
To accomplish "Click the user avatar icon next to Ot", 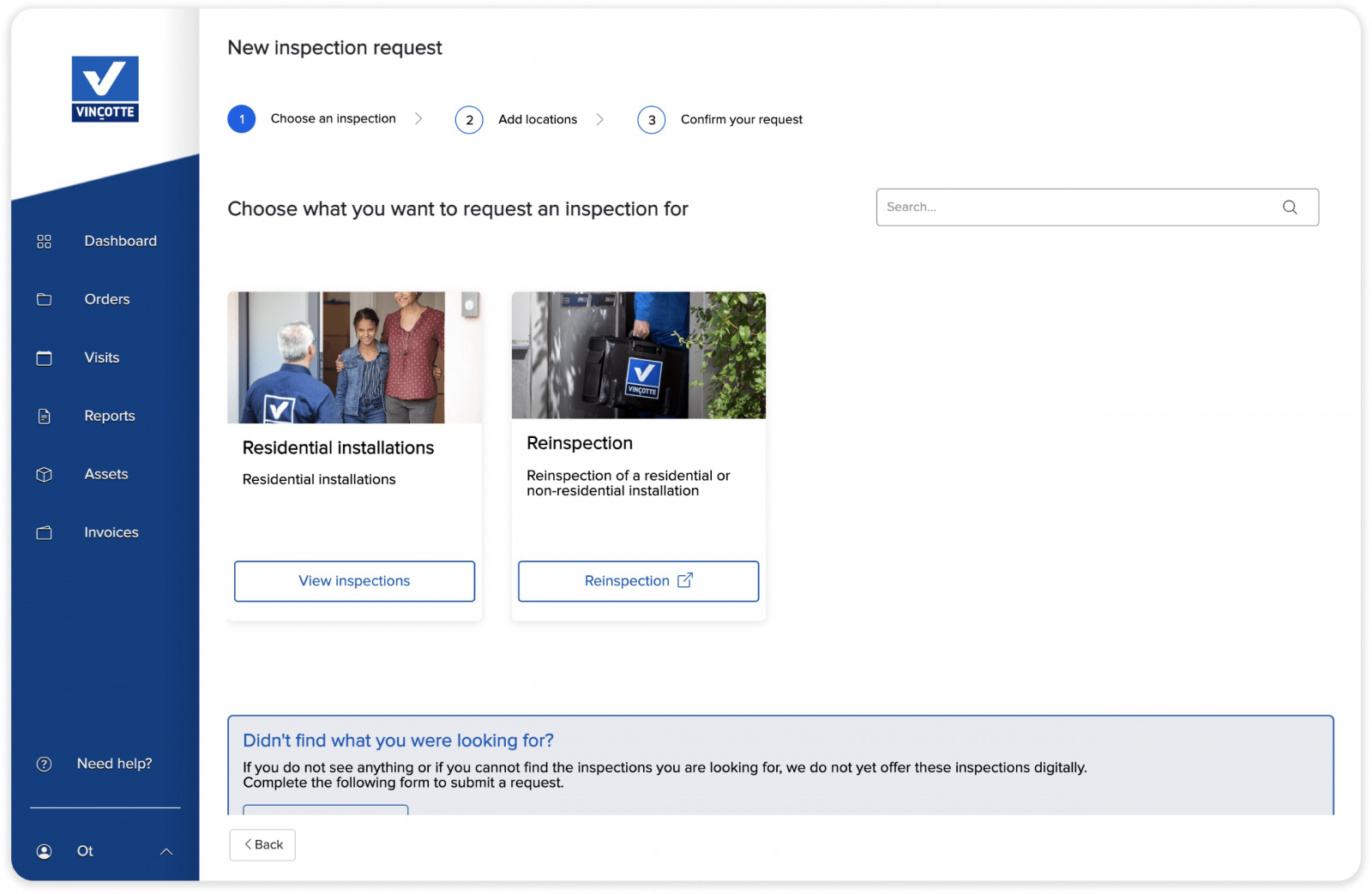I will [x=44, y=850].
